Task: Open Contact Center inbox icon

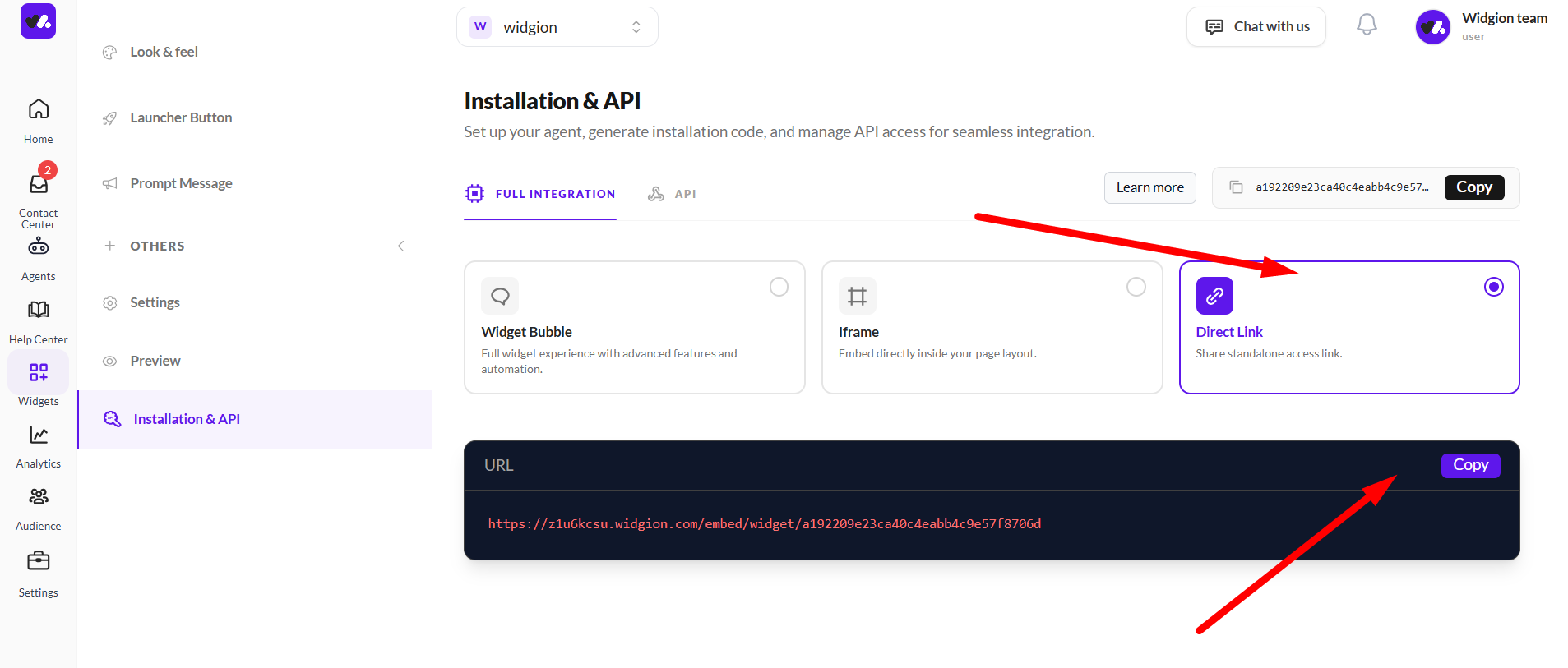Action: click(39, 184)
